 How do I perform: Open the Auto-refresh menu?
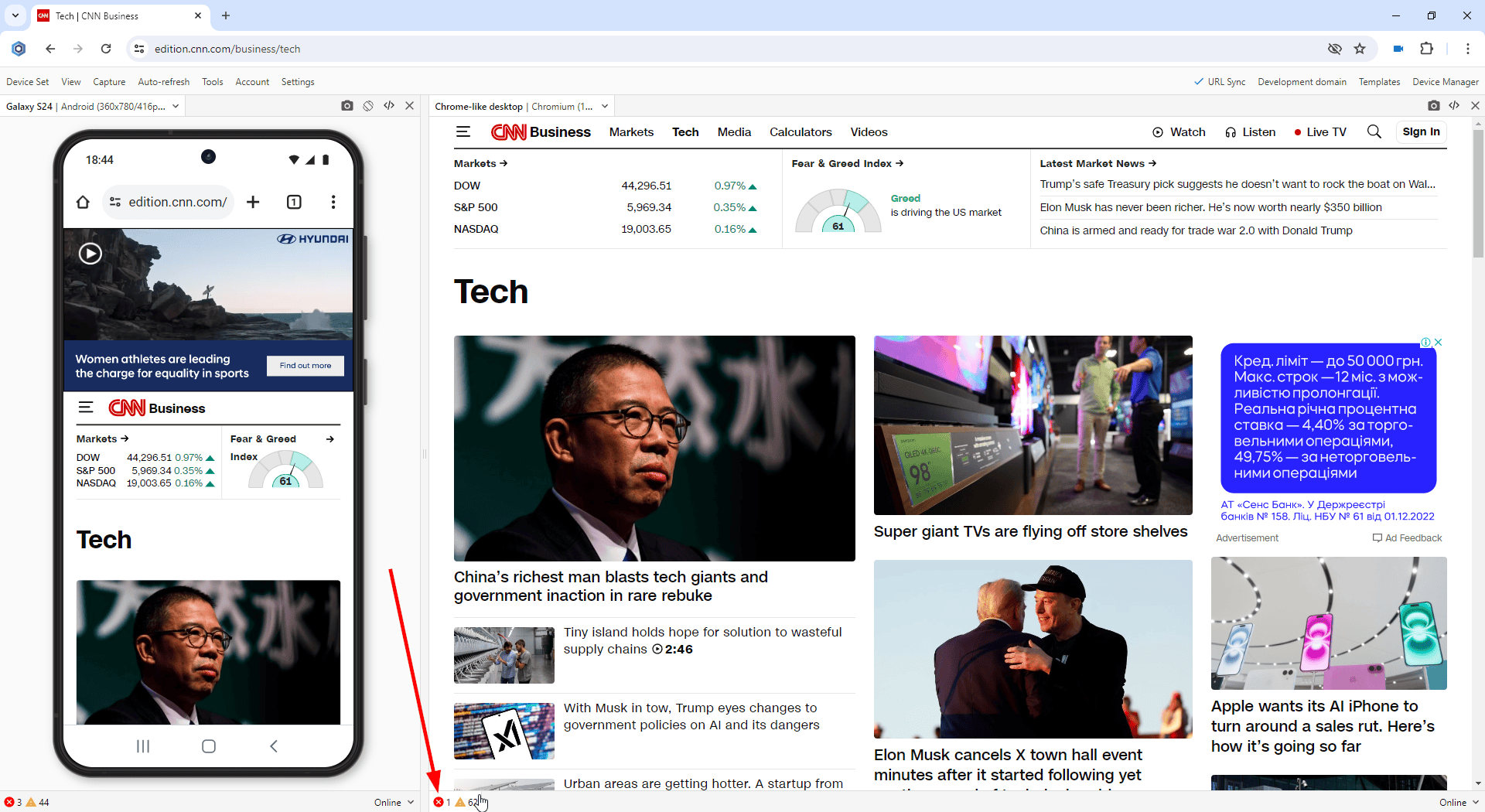tap(163, 82)
